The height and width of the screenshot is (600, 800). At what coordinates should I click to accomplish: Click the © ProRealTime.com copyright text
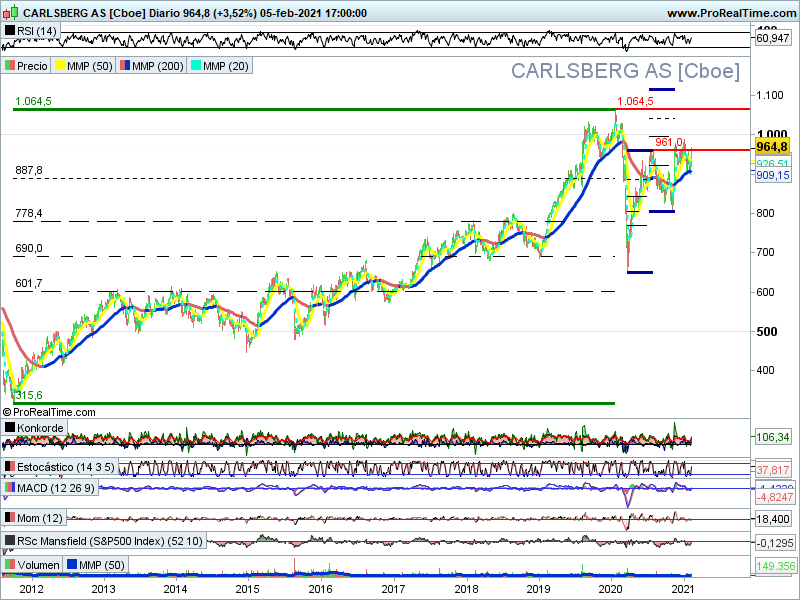pos(49,412)
